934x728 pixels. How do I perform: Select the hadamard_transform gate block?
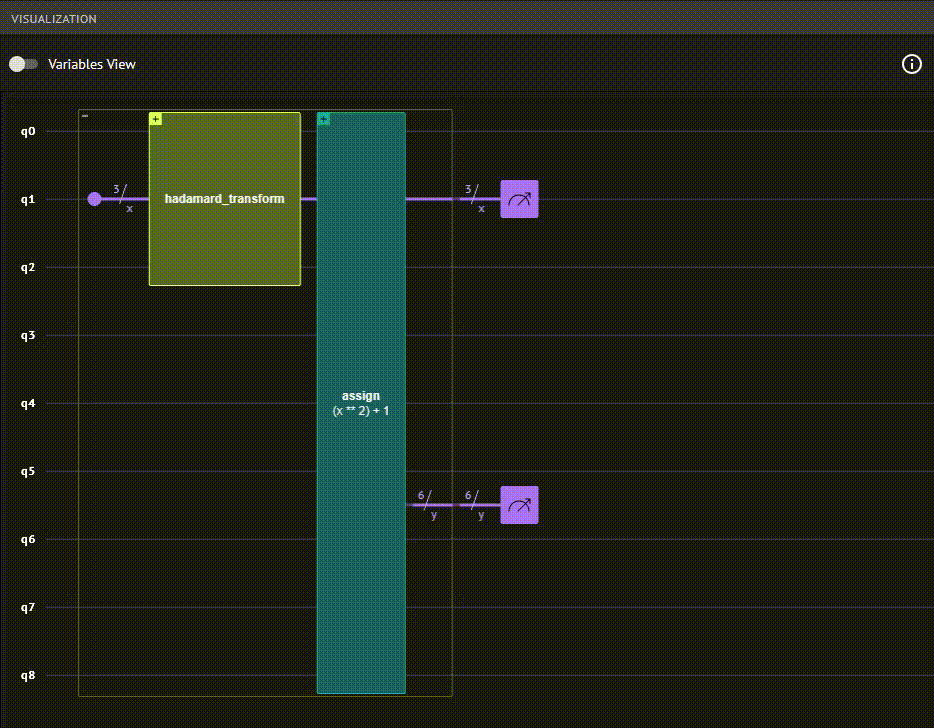click(x=224, y=199)
